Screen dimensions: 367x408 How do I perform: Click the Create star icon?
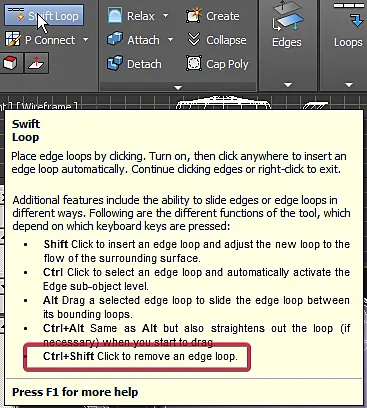pos(194,15)
